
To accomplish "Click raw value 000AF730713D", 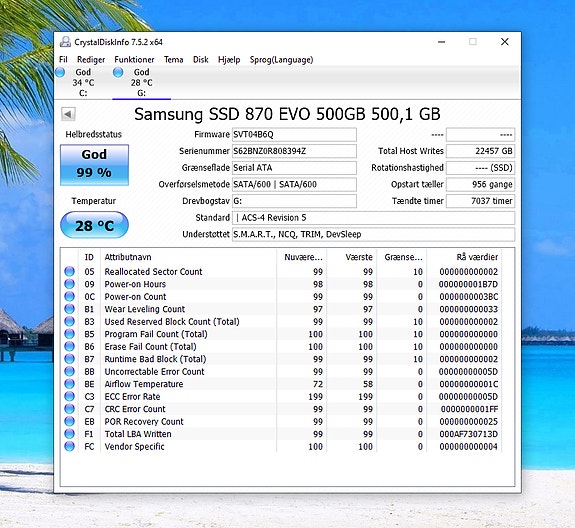I will tap(468, 434).
